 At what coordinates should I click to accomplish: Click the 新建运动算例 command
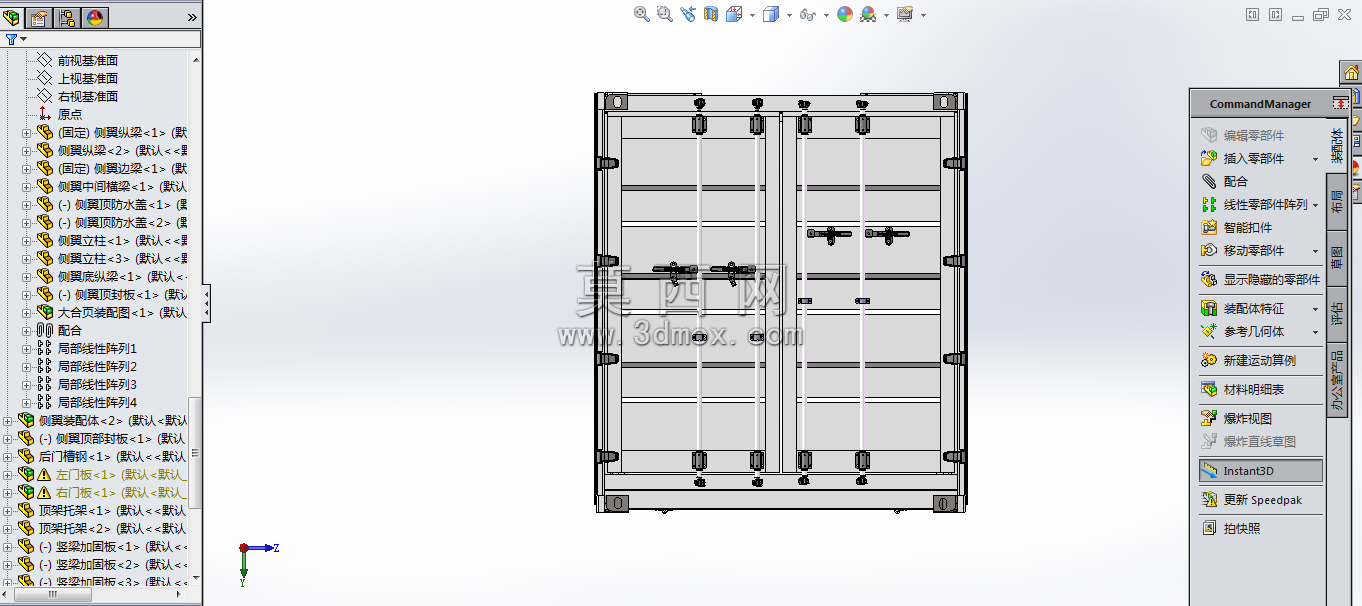(1248, 360)
